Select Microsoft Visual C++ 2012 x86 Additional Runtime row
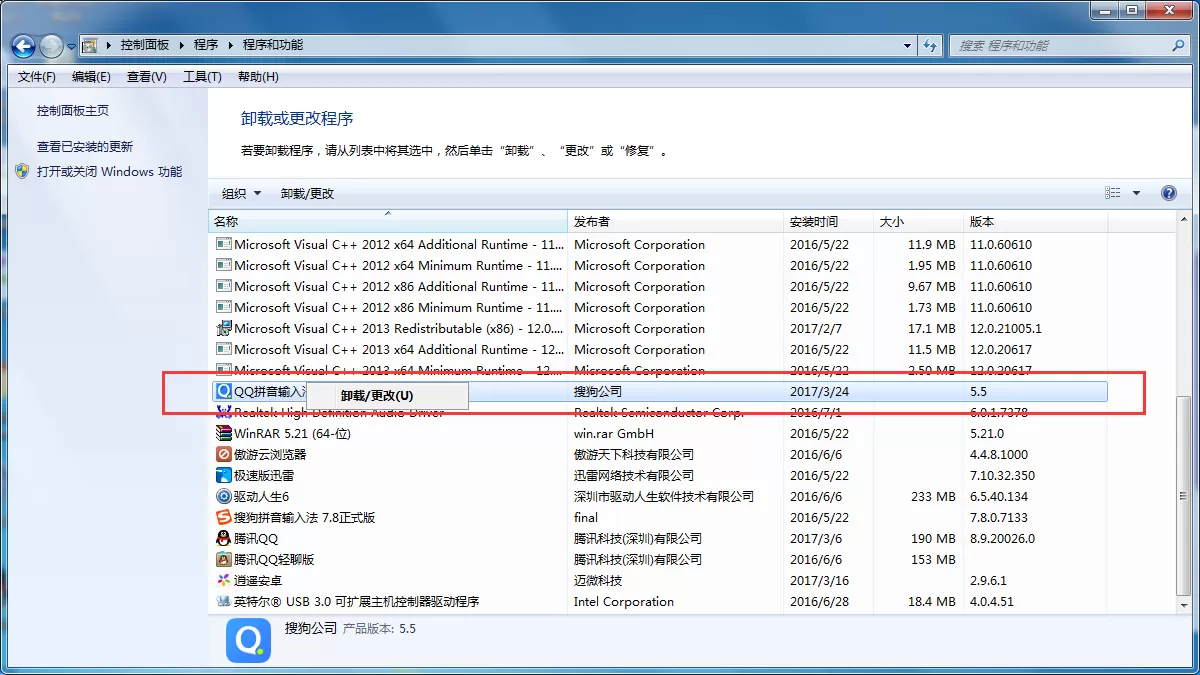Viewport: 1200px width, 675px height. pyautogui.click(x=658, y=287)
